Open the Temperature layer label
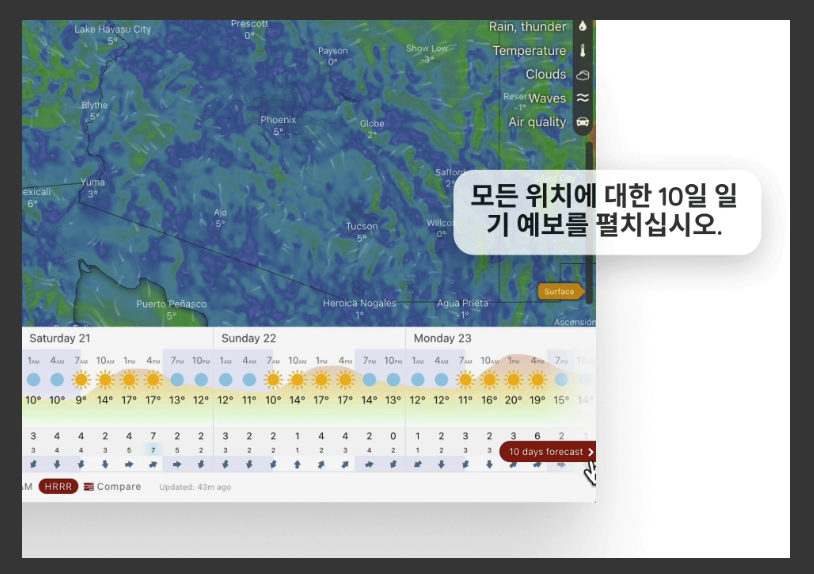Viewport: 814px width, 574px height. point(529,50)
